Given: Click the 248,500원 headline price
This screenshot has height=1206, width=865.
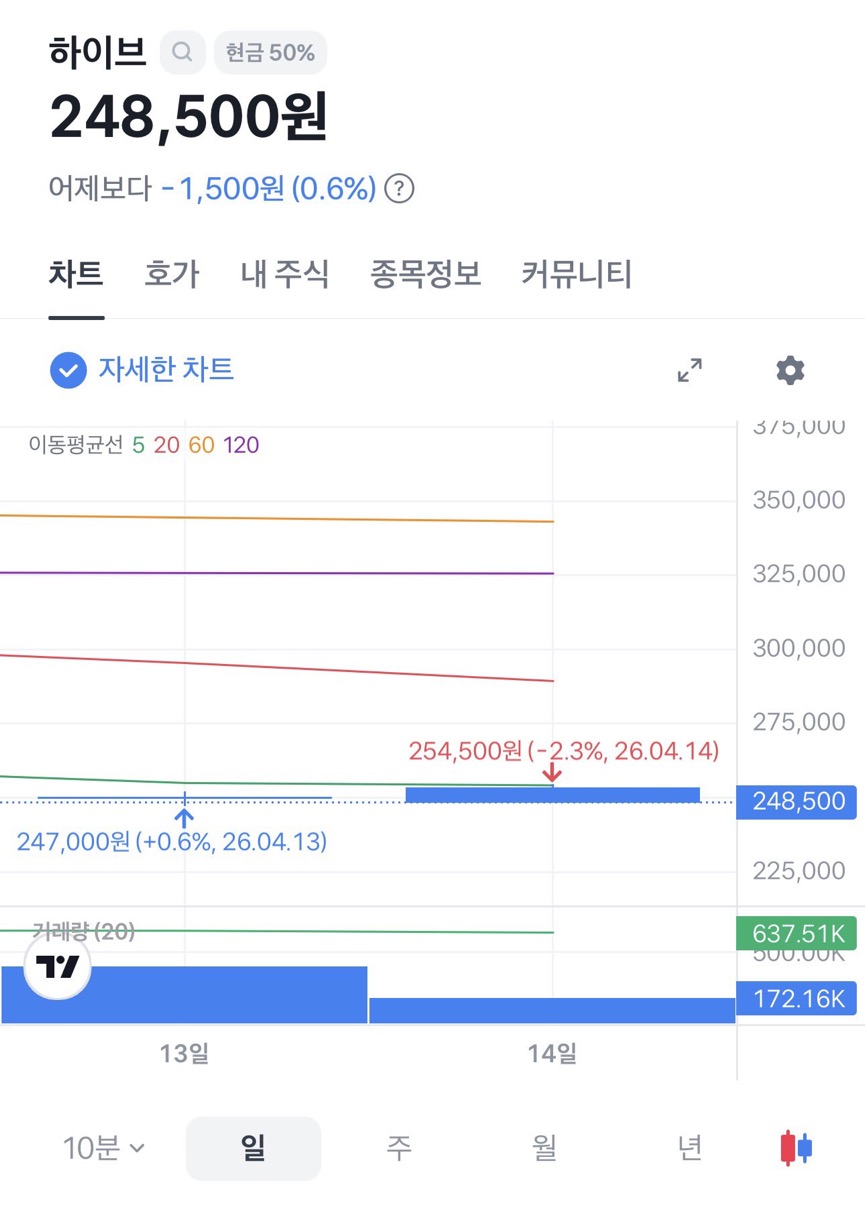Looking at the screenshot, I should pyautogui.click(x=189, y=117).
